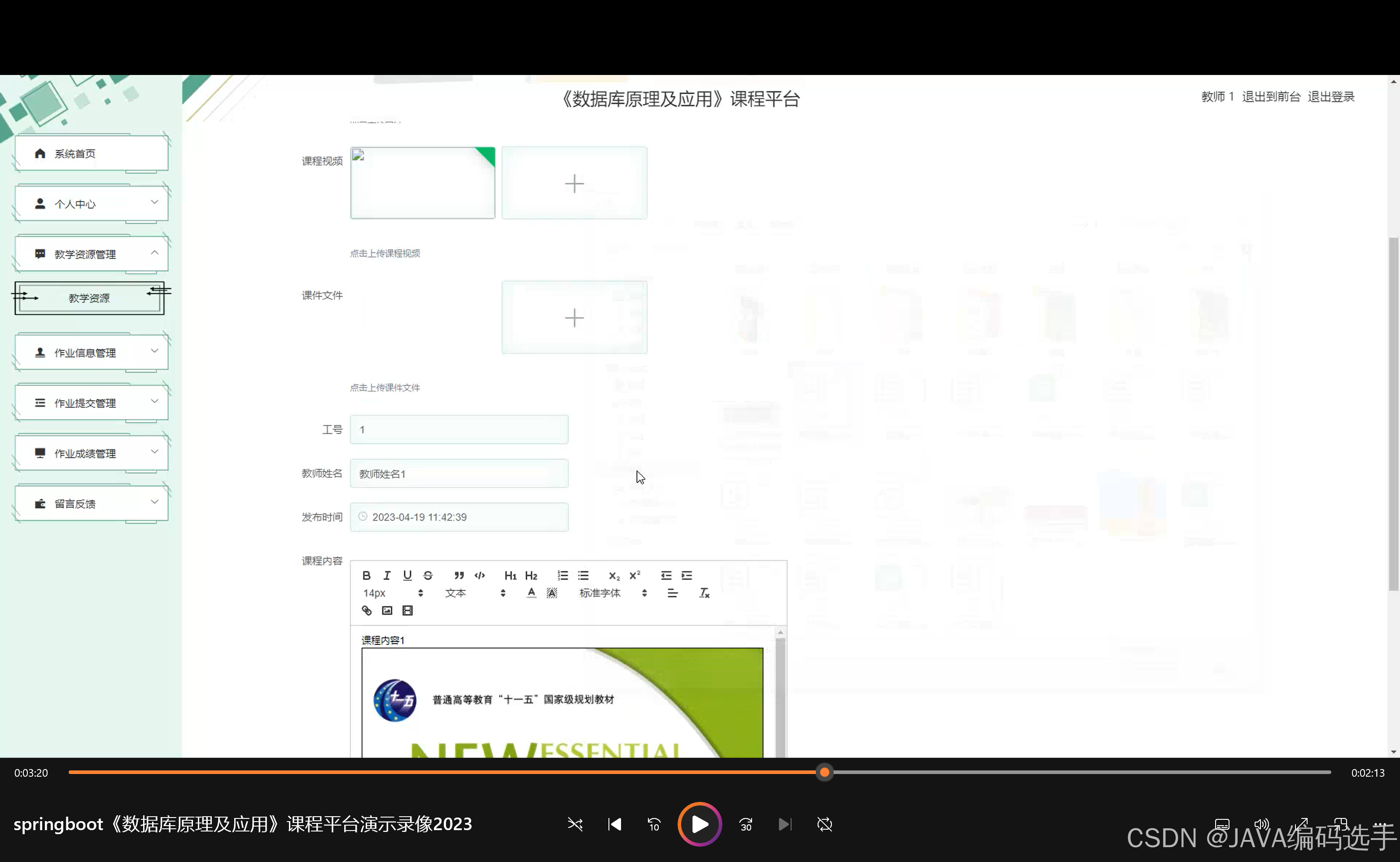
Task: Focus the 教师姓名 input field
Action: tap(459, 473)
